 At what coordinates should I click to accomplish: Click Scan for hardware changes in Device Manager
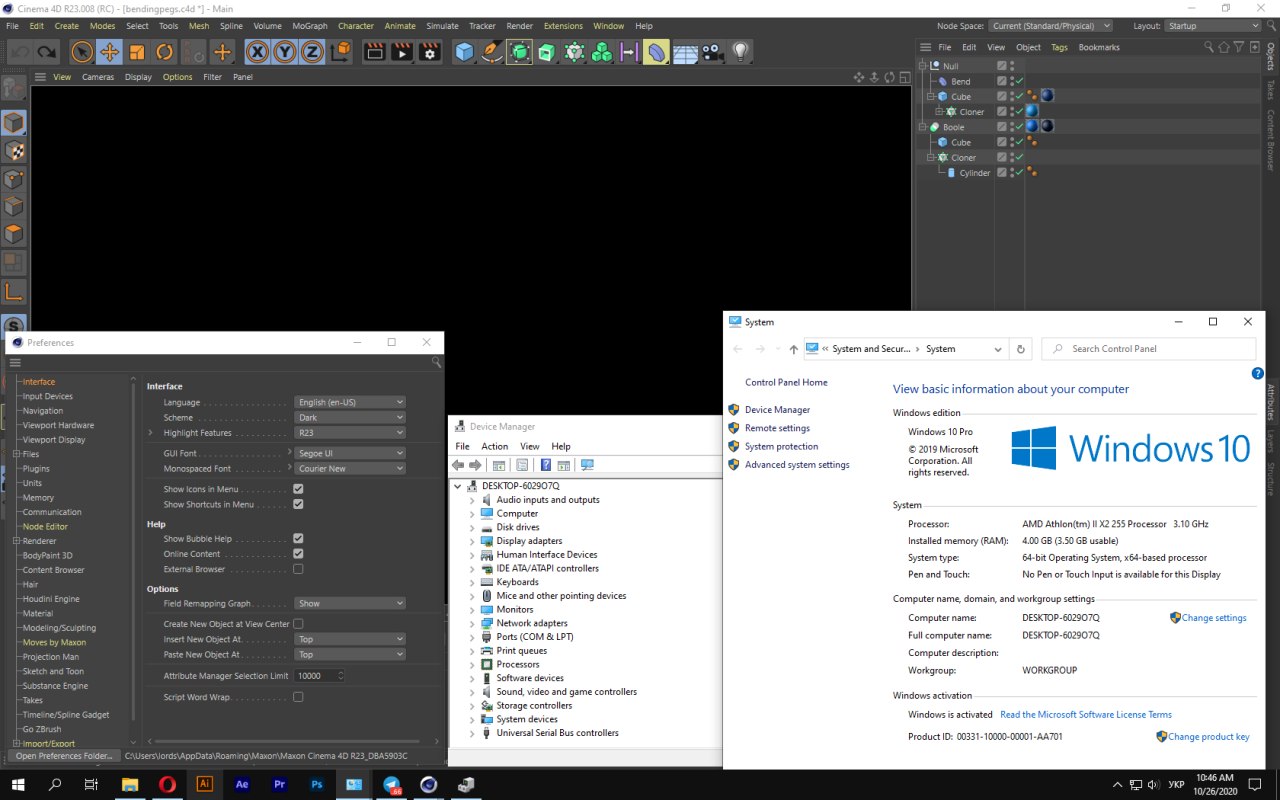tap(587, 465)
